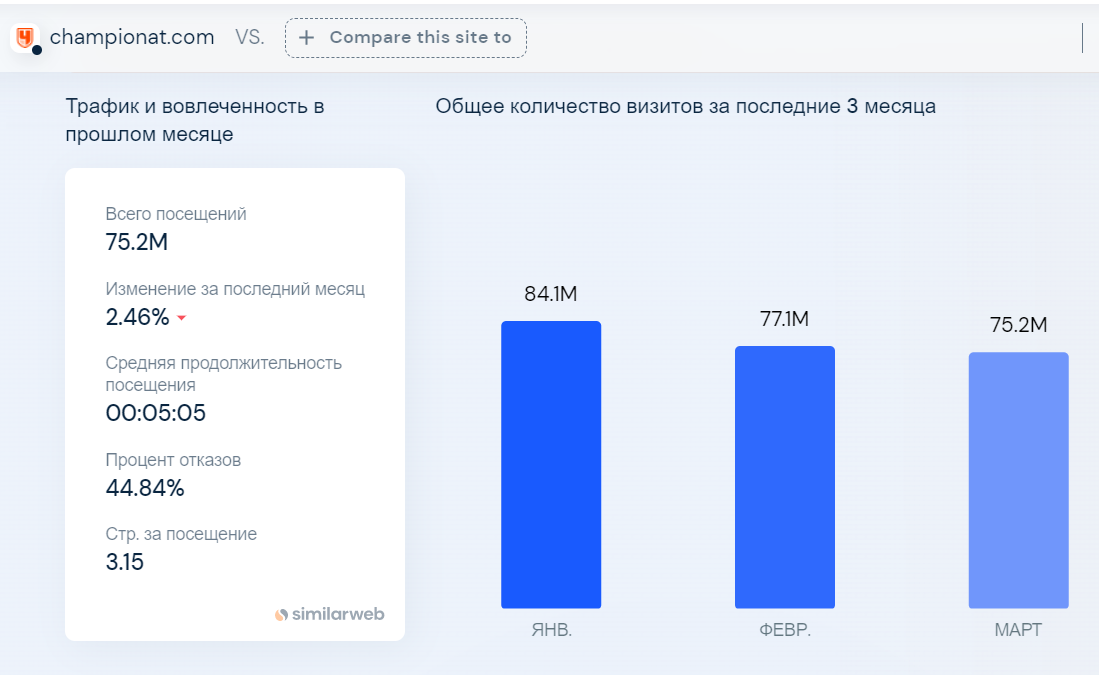Viewport: 1099px width, 675px height.
Task: Click the 2.46% change value
Action: click(x=137, y=317)
